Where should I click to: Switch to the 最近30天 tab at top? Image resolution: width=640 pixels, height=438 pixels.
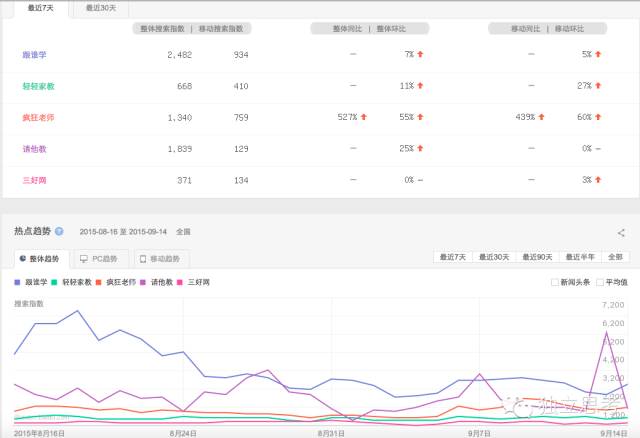pos(100,8)
